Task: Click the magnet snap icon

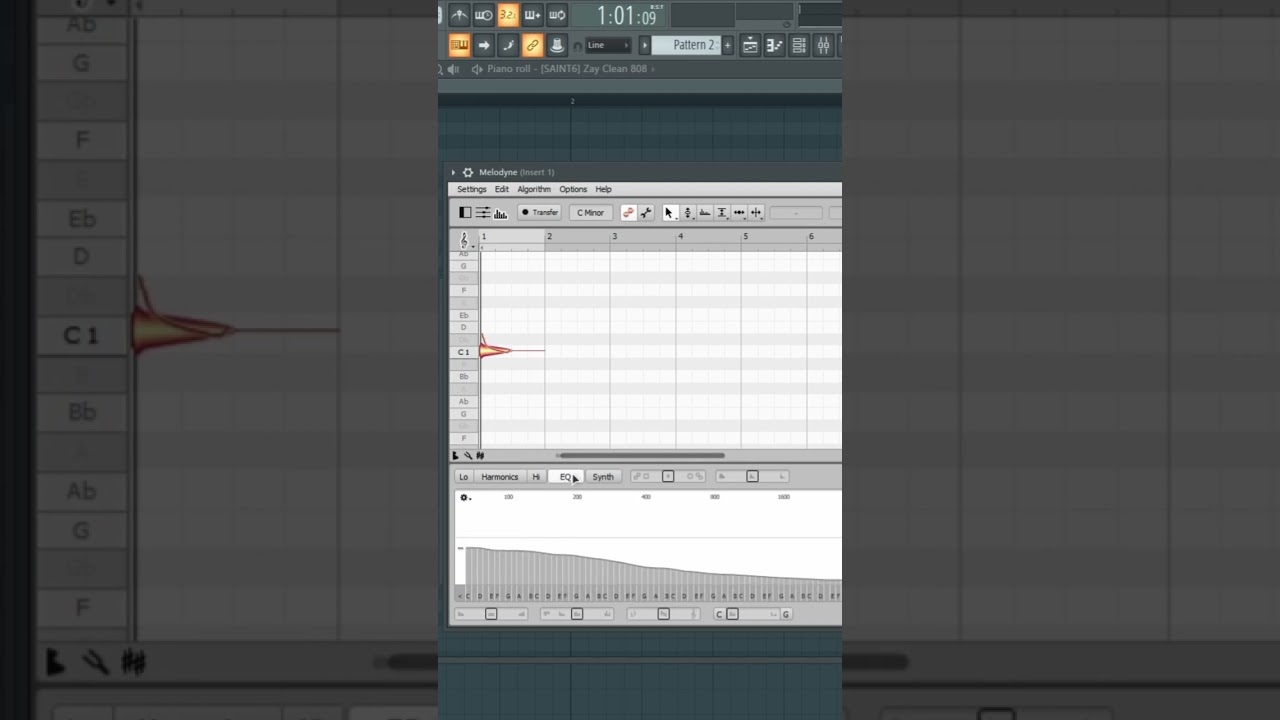Action: coord(578,45)
